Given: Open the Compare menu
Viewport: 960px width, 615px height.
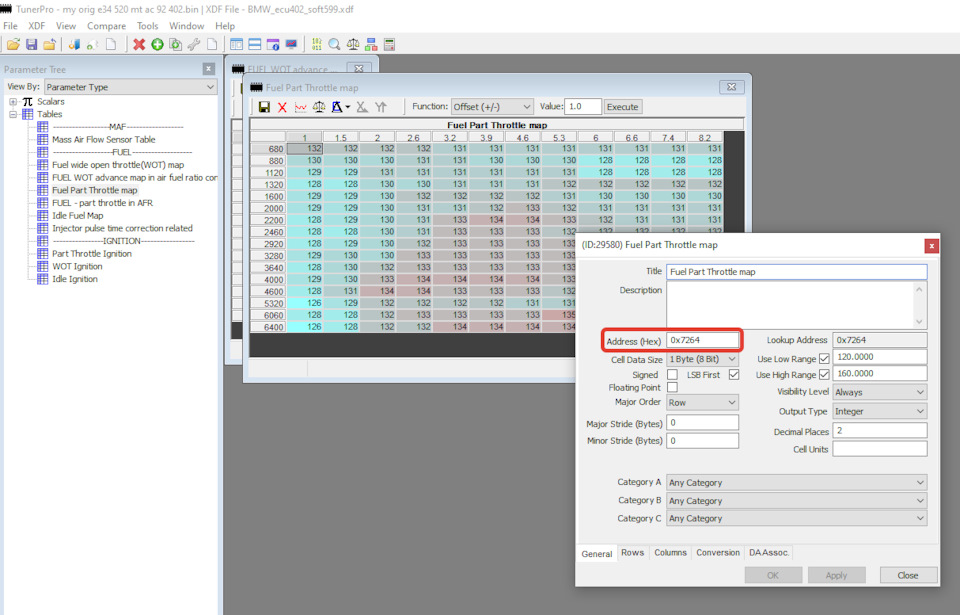Looking at the screenshot, I should pyautogui.click(x=107, y=26).
